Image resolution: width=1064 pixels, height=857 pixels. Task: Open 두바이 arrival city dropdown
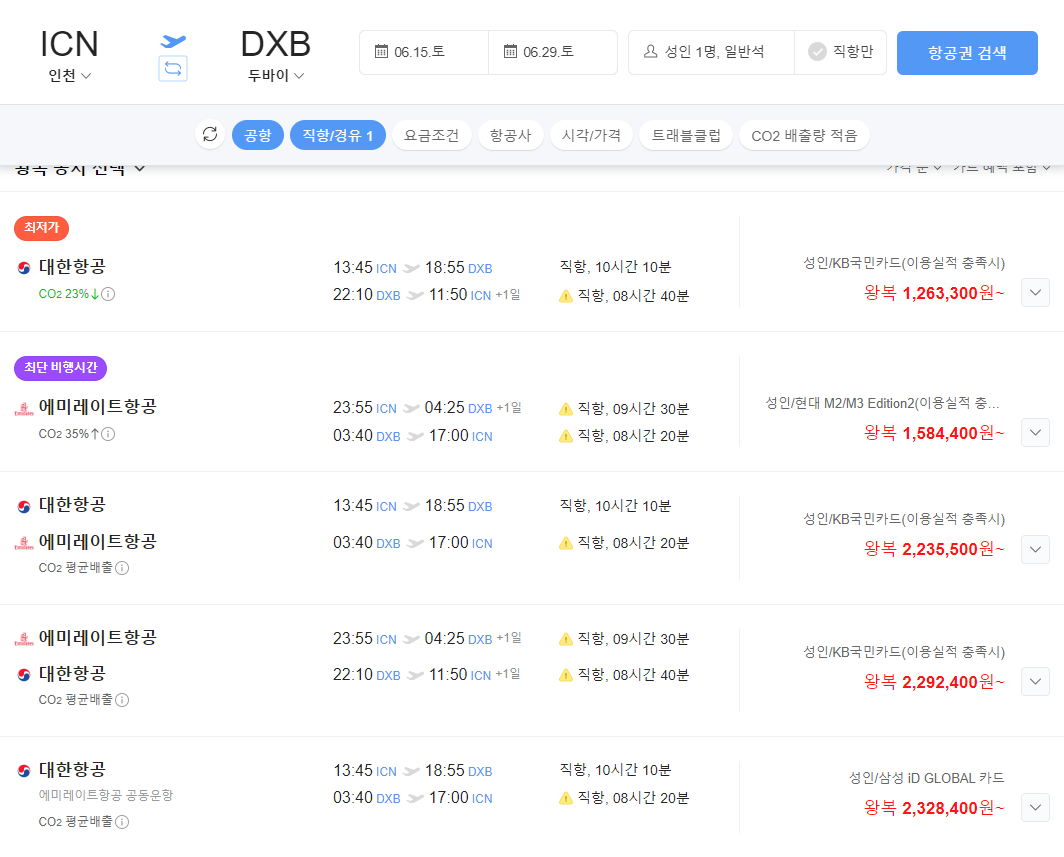tap(276, 75)
